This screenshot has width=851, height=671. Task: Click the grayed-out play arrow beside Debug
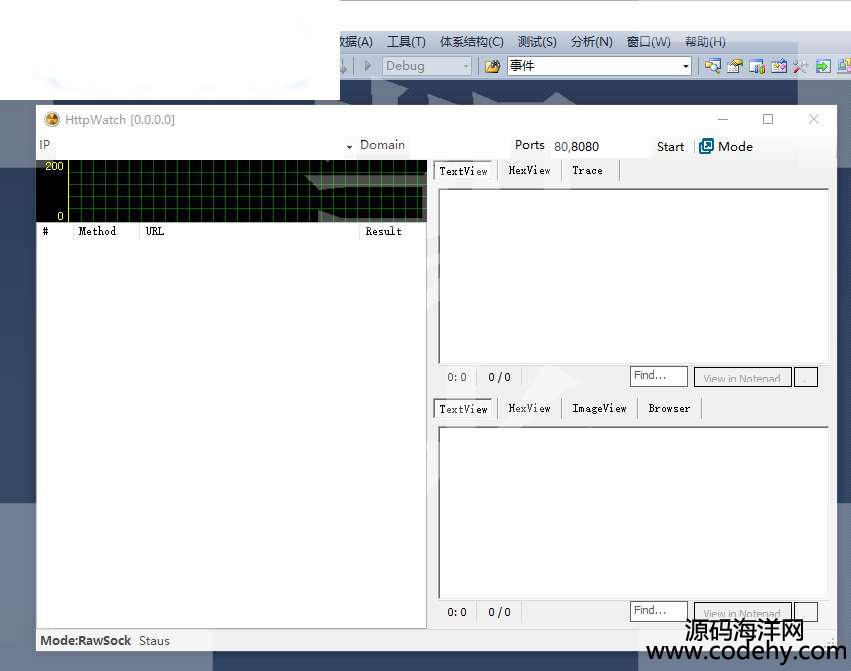click(367, 66)
